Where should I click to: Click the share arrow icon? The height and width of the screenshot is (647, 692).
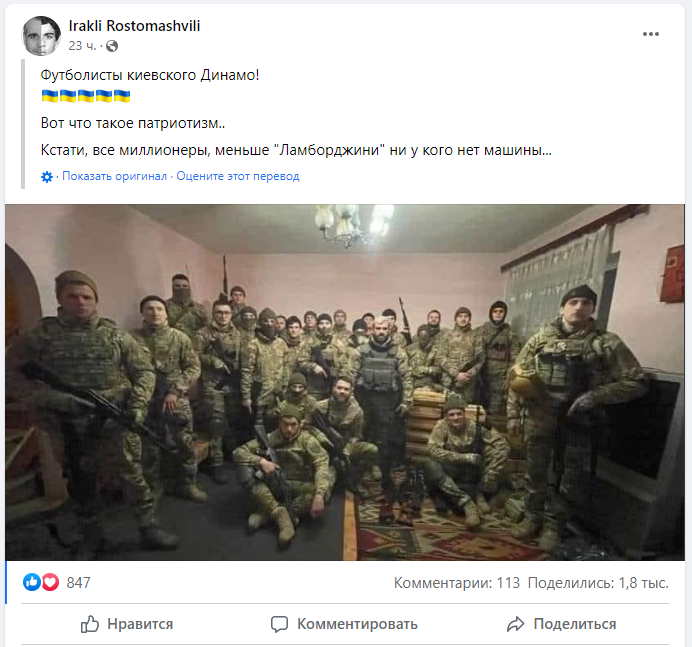click(x=515, y=624)
